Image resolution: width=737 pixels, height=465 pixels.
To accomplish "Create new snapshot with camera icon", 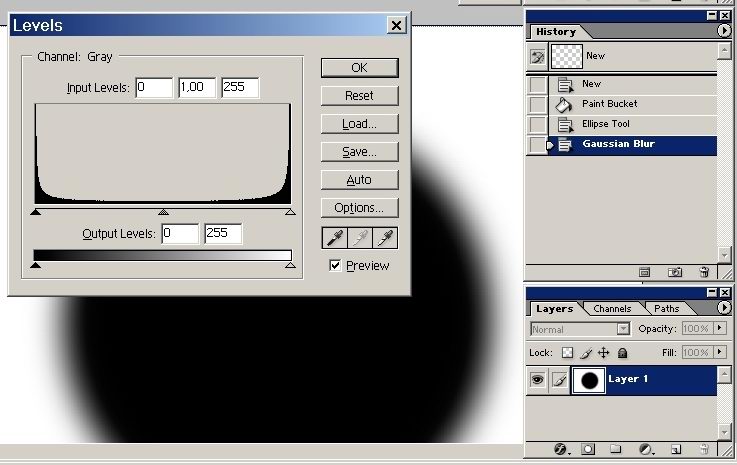I will (674, 272).
